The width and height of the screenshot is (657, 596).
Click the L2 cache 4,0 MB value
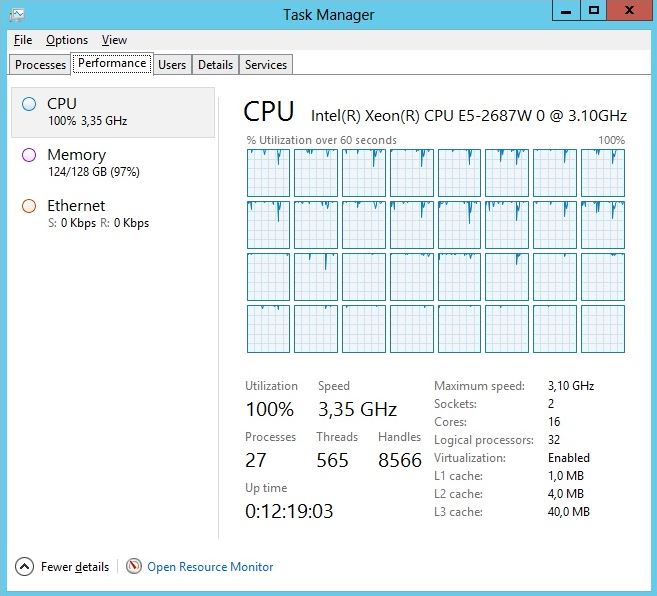point(566,494)
